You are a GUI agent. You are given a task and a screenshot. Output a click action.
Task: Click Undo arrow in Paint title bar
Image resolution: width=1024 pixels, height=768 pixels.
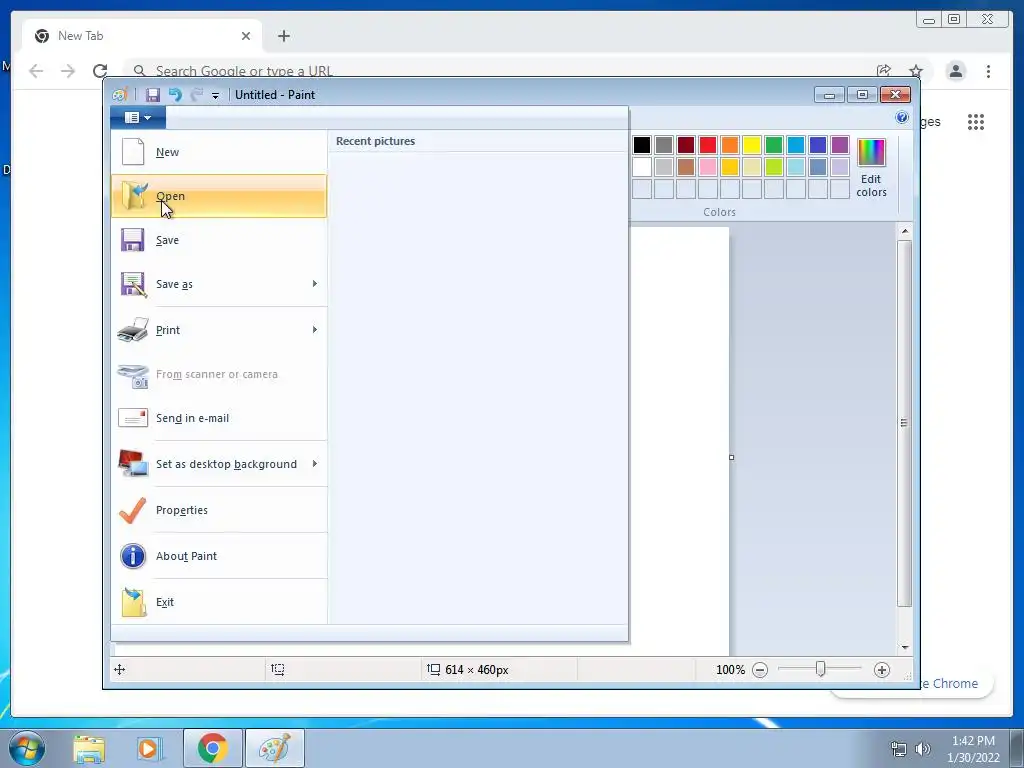point(175,95)
